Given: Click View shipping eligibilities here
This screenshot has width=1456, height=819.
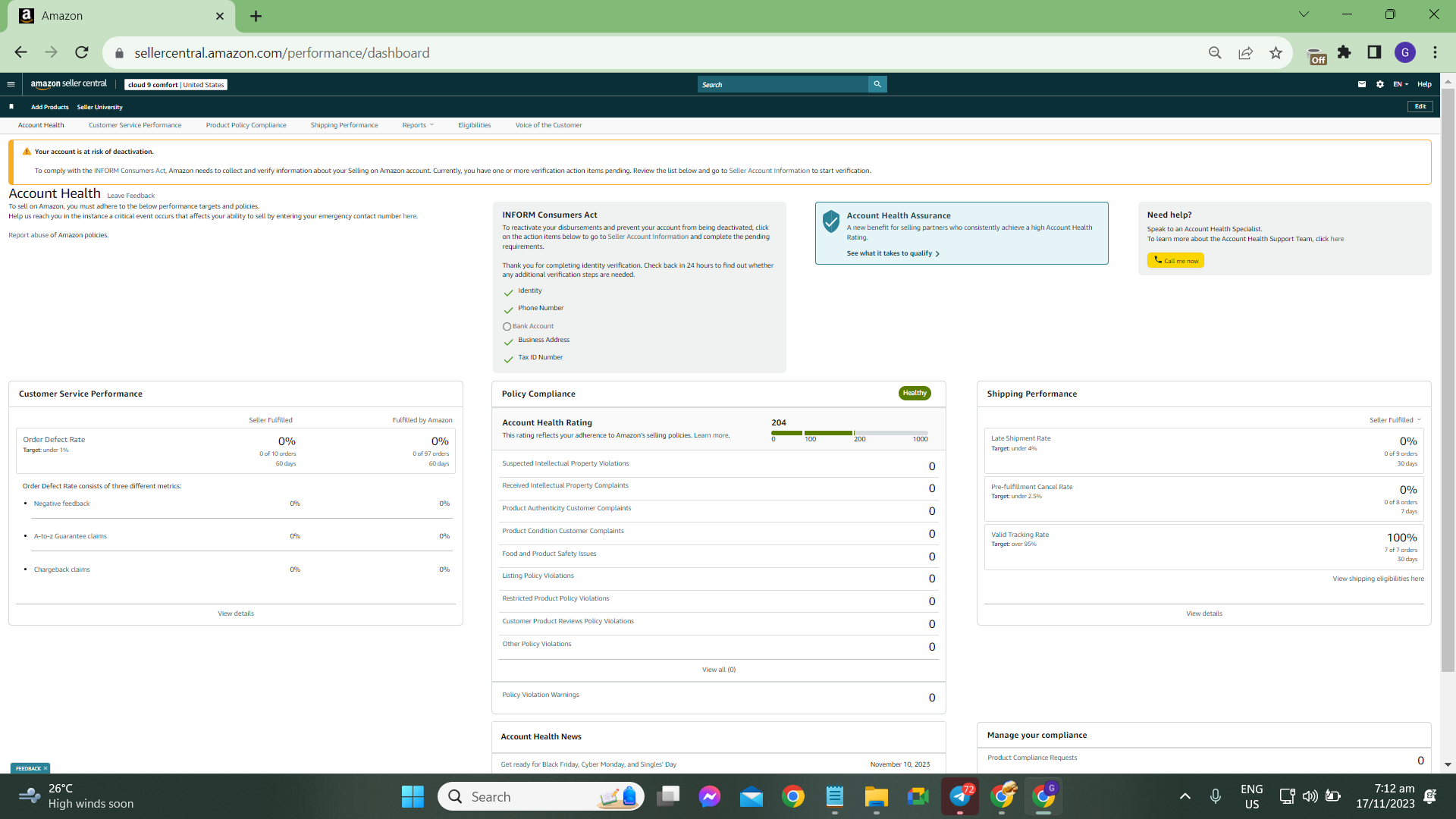Looking at the screenshot, I should click(x=1379, y=579).
